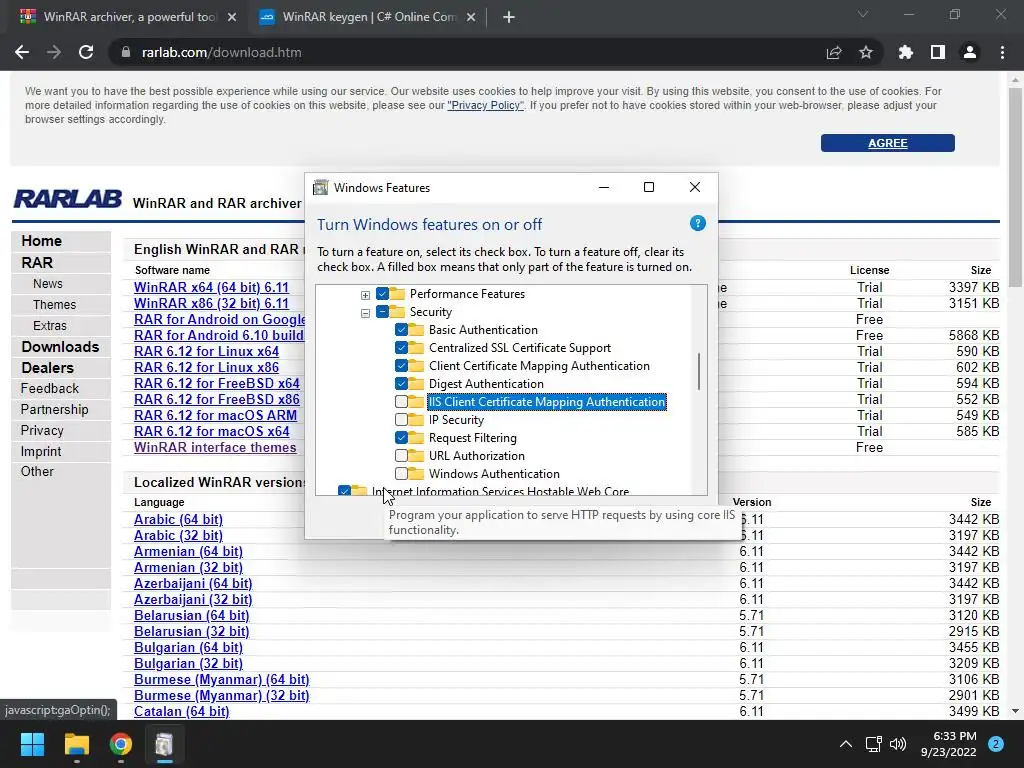
Task: Click the volume speaker icon
Action: click(898, 744)
